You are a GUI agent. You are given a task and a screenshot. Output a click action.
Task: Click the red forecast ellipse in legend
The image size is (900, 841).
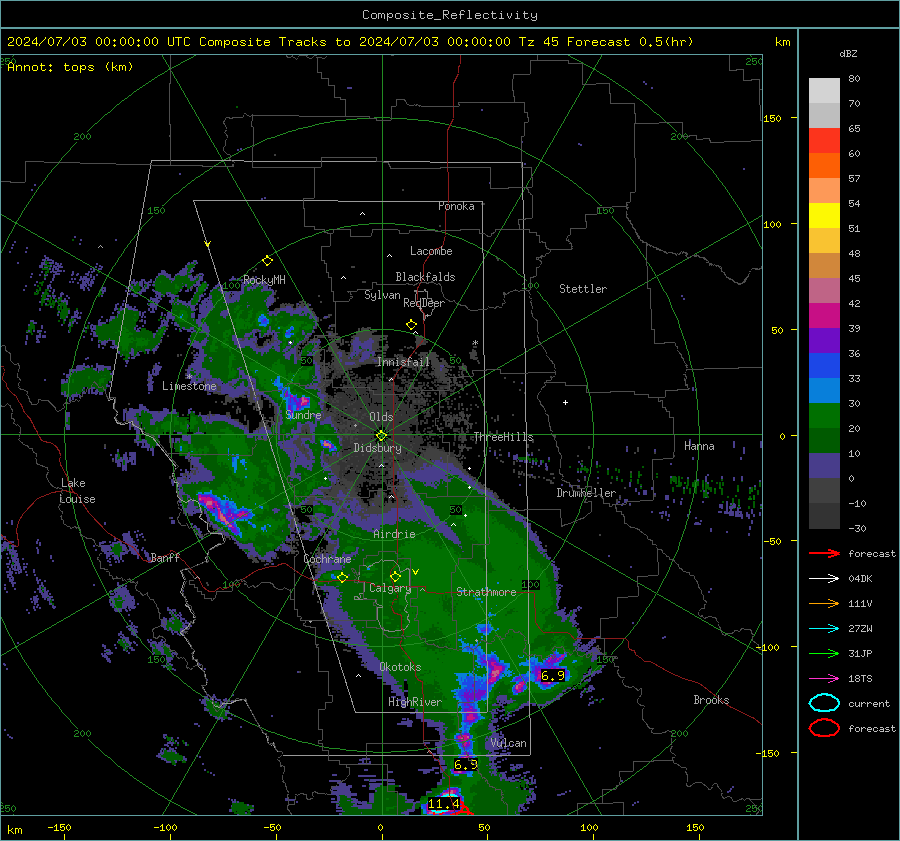(824, 728)
